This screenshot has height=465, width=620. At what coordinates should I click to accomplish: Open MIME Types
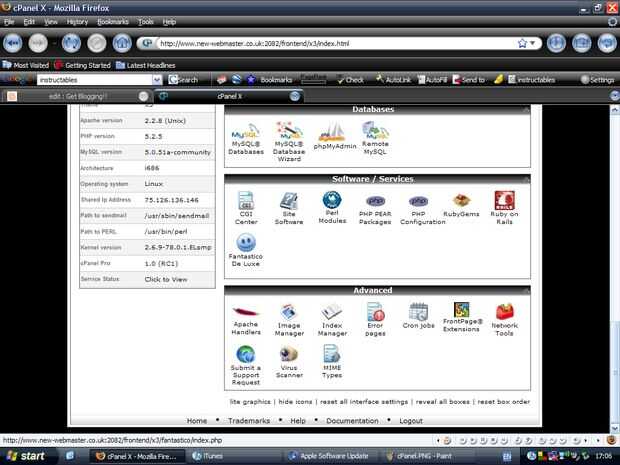332,361
